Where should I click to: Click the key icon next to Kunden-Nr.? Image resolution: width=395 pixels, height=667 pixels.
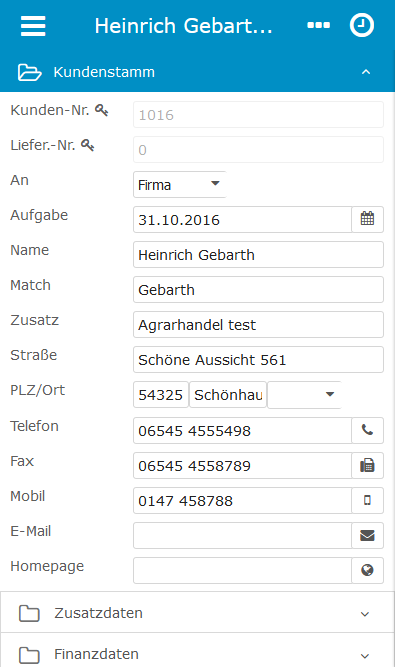(102, 110)
